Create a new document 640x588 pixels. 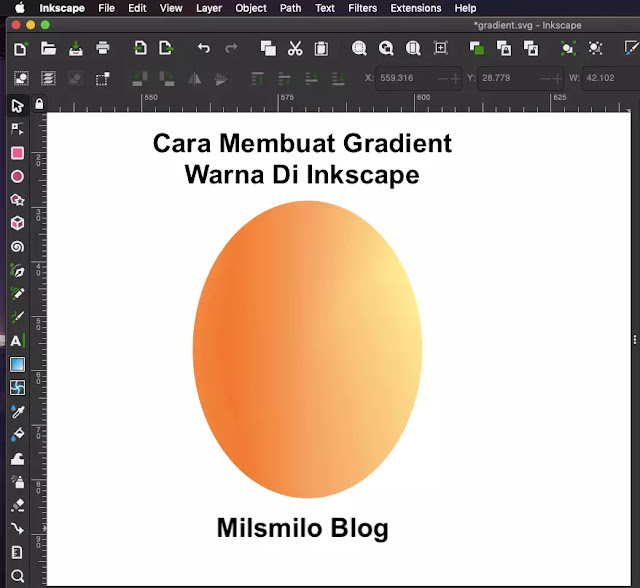pos(21,49)
